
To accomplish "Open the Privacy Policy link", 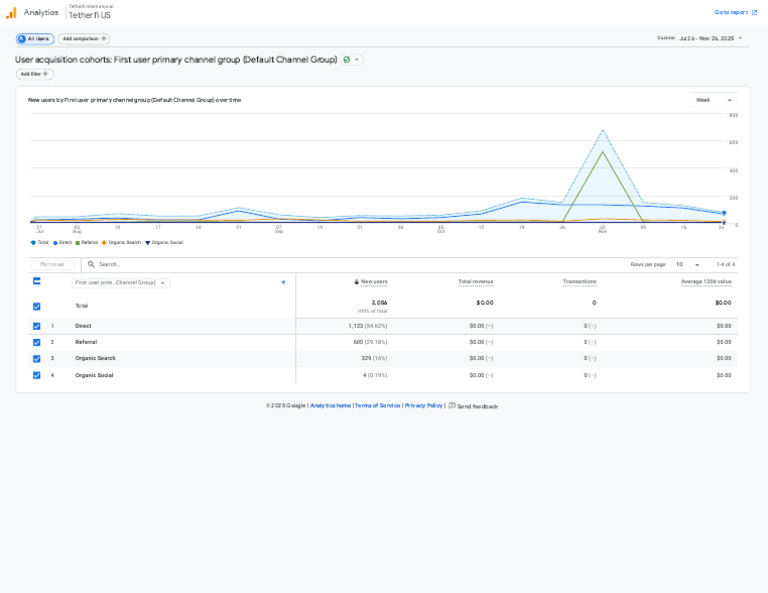I will click(x=424, y=405).
